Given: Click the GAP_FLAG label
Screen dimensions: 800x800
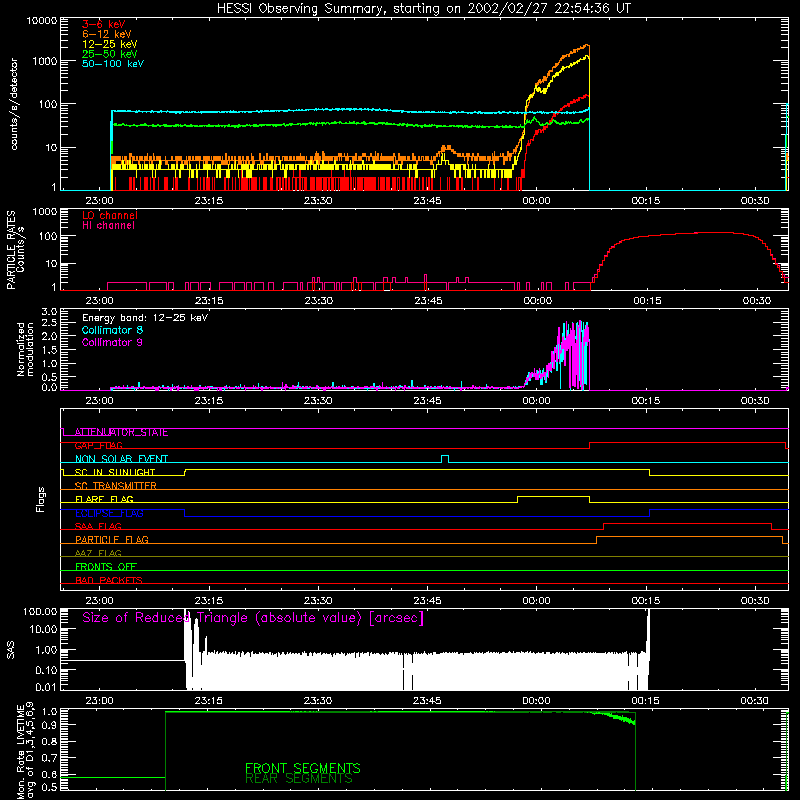Looking at the screenshot, I should [x=98, y=446].
